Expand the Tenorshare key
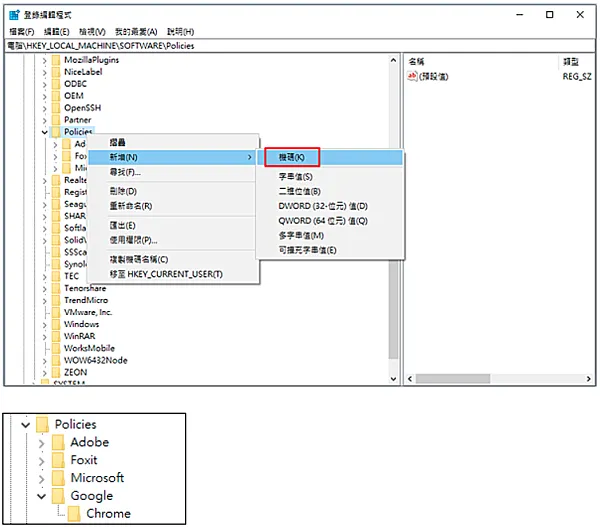Screen dimensions: 600x527 coord(44,289)
